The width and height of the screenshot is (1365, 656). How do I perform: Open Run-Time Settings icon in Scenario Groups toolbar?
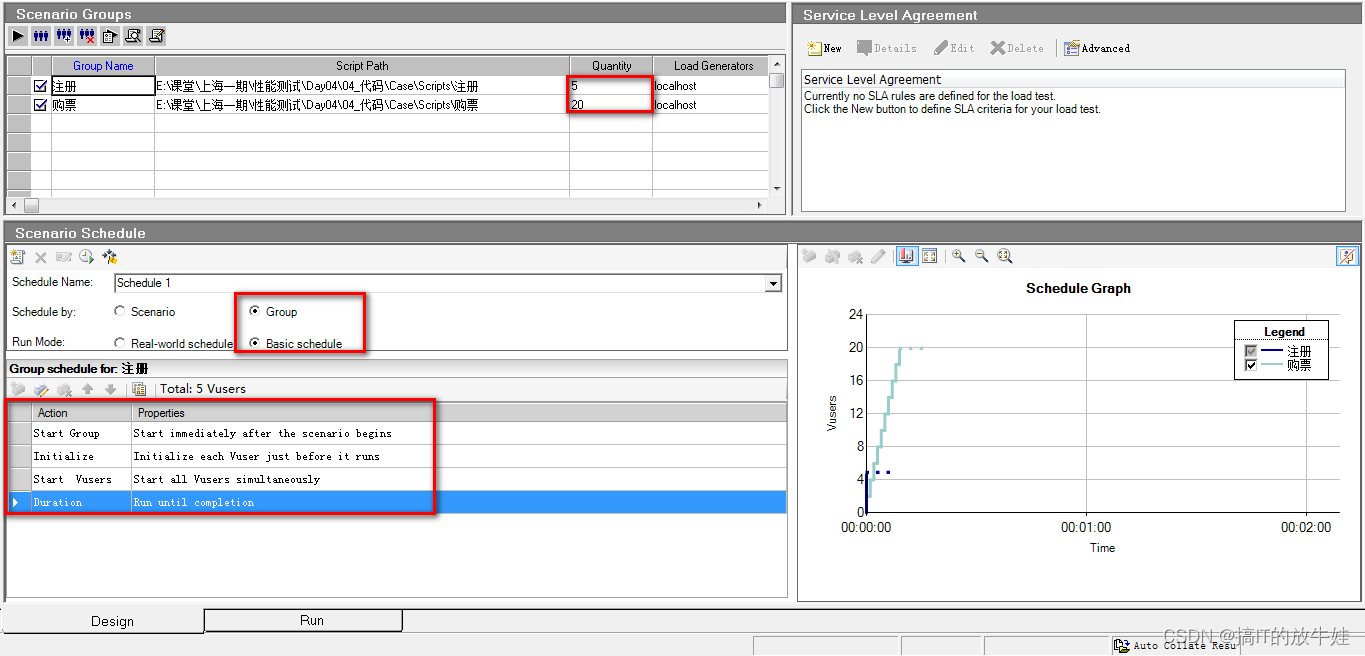pos(110,36)
